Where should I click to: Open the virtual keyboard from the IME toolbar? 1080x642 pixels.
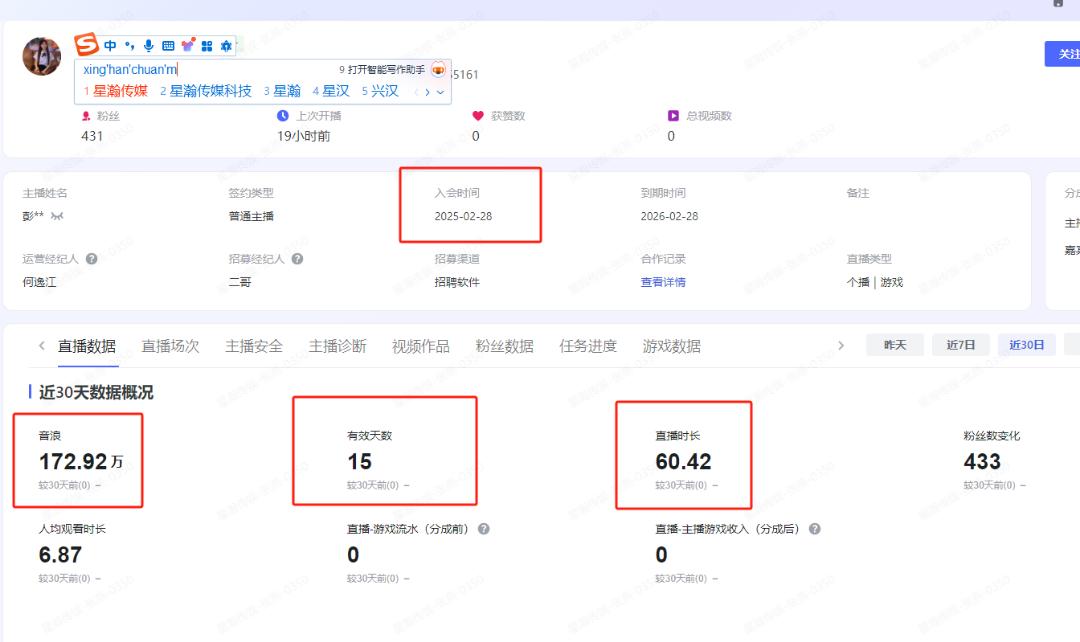(167, 46)
